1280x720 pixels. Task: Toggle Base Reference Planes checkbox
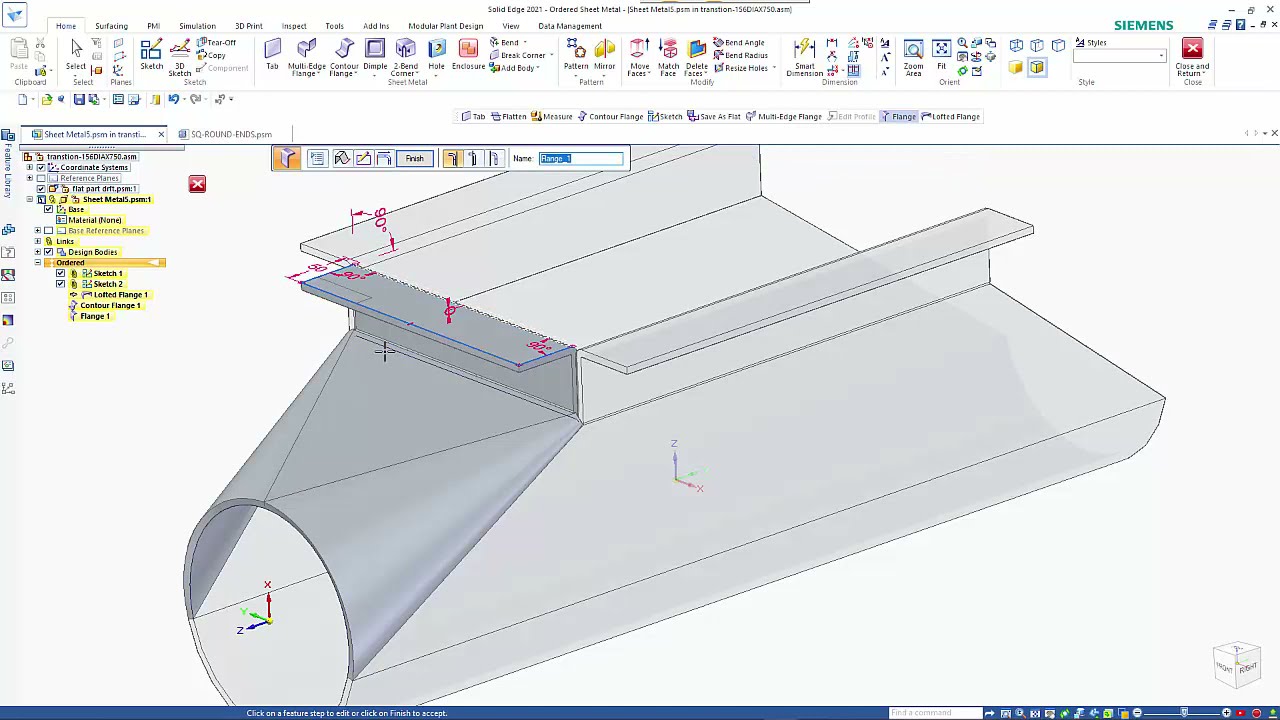(x=48, y=231)
